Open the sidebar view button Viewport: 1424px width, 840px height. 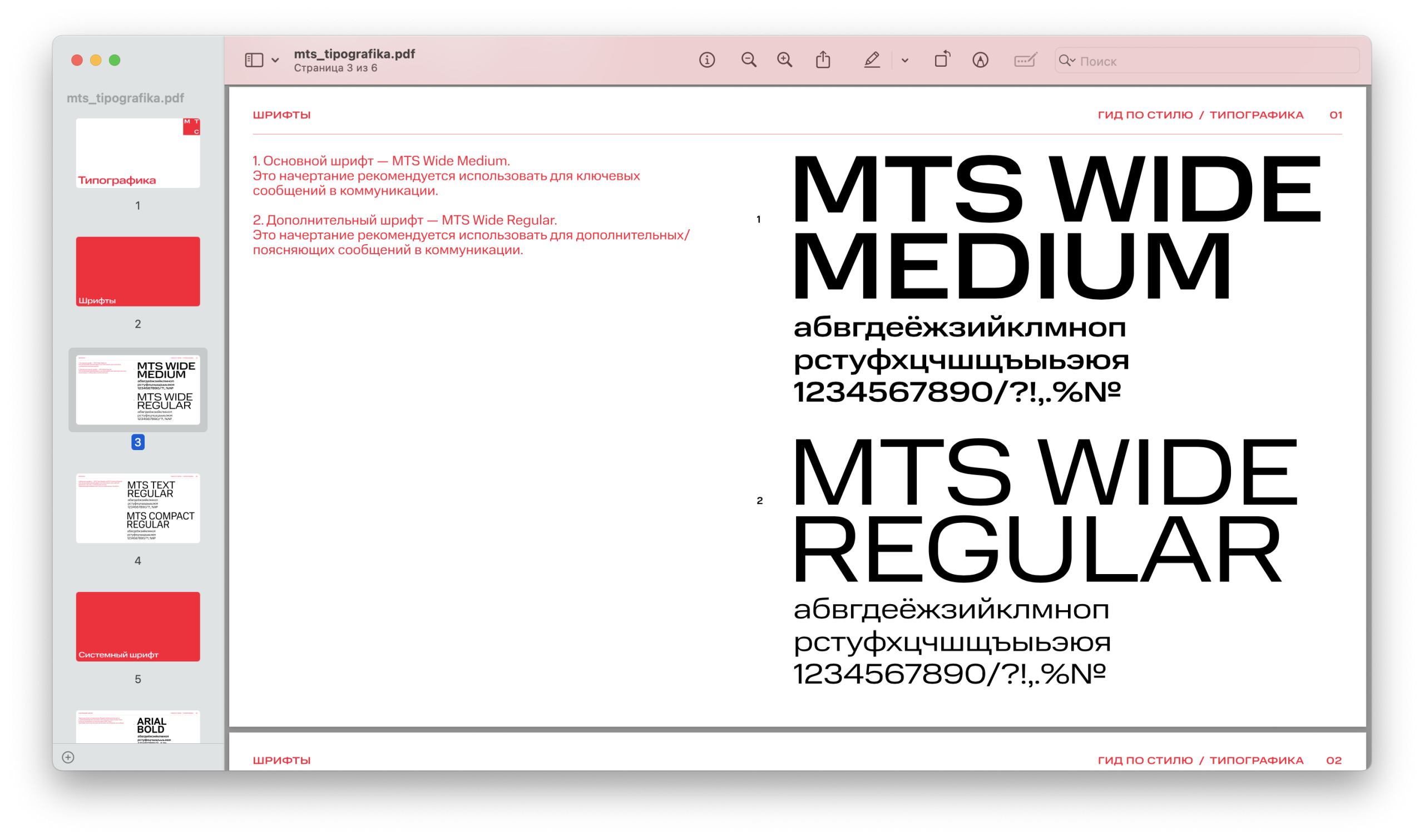pos(254,60)
